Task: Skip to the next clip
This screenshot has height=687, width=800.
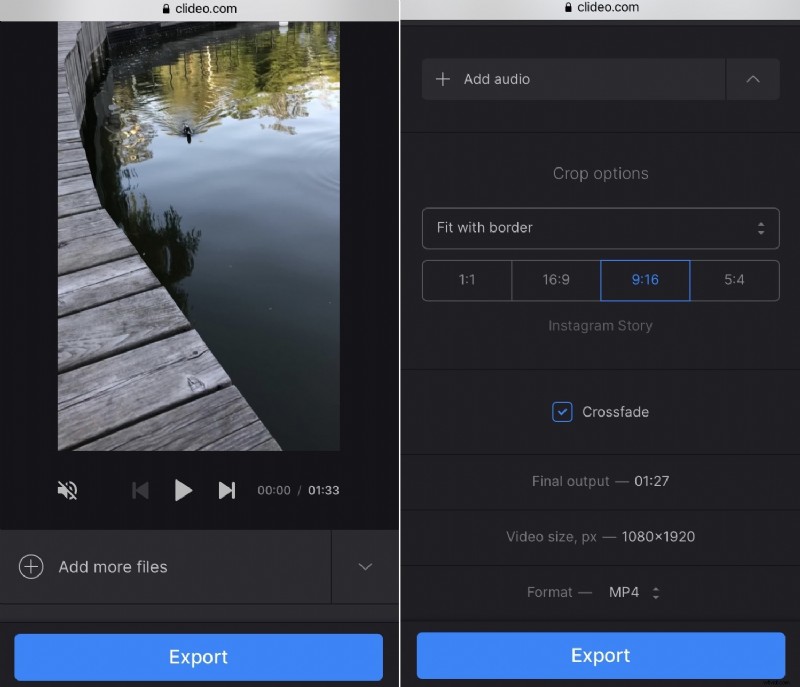Action: (x=227, y=490)
